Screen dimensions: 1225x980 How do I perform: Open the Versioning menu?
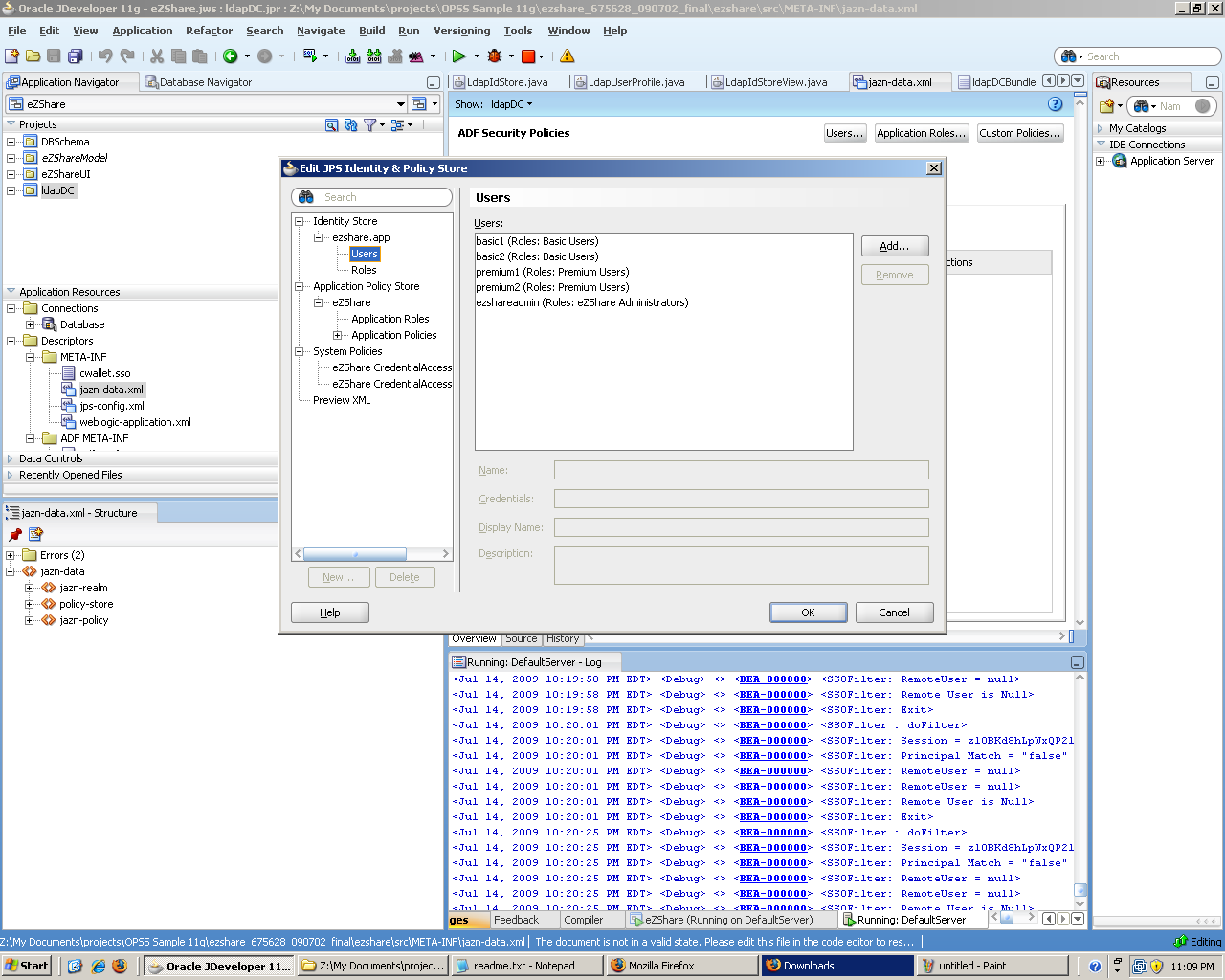coord(461,31)
